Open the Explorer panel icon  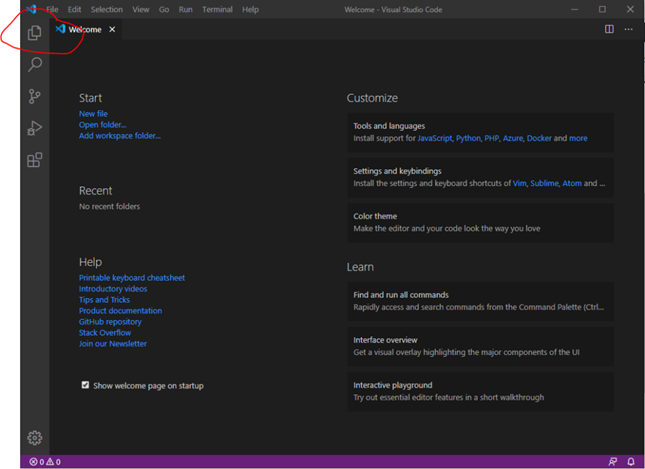(x=35, y=33)
